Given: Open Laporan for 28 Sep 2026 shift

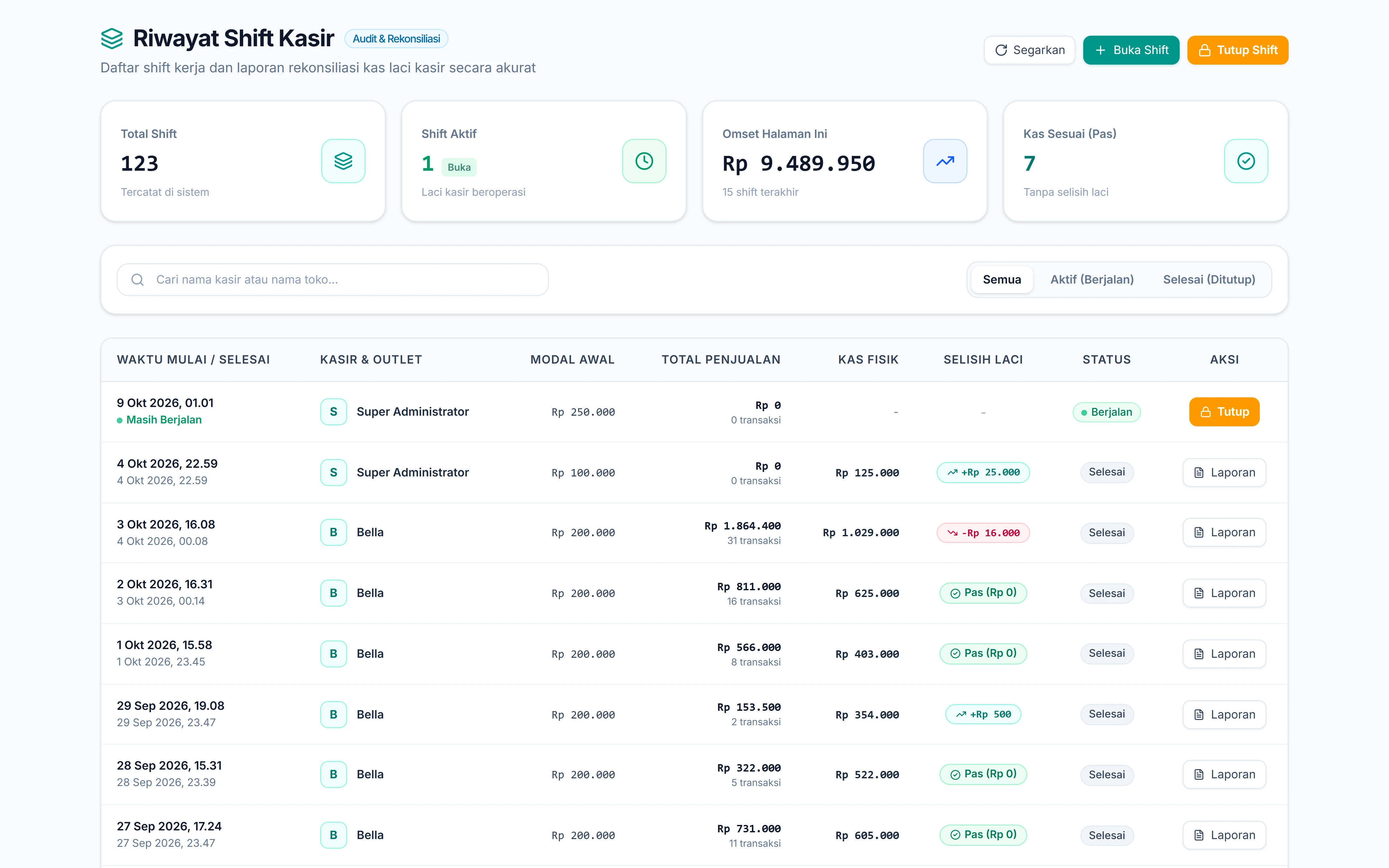Looking at the screenshot, I should click(x=1224, y=774).
